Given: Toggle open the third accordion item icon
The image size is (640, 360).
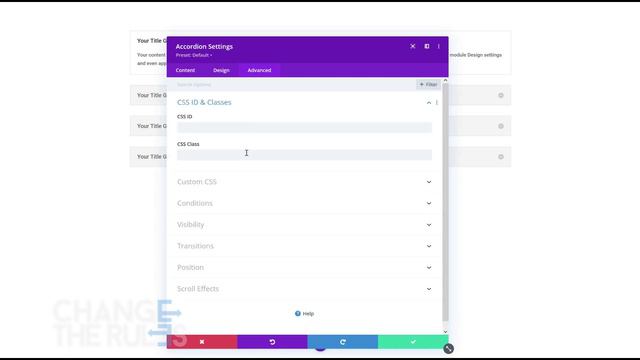Looking at the screenshot, I should [x=501, y=126].
